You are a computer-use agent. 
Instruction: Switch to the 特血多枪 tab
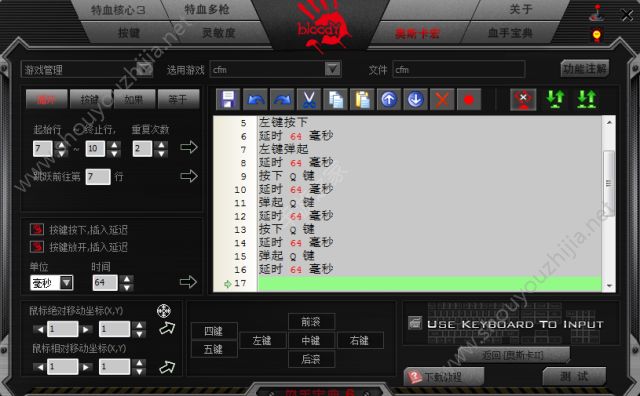(207, 9)
